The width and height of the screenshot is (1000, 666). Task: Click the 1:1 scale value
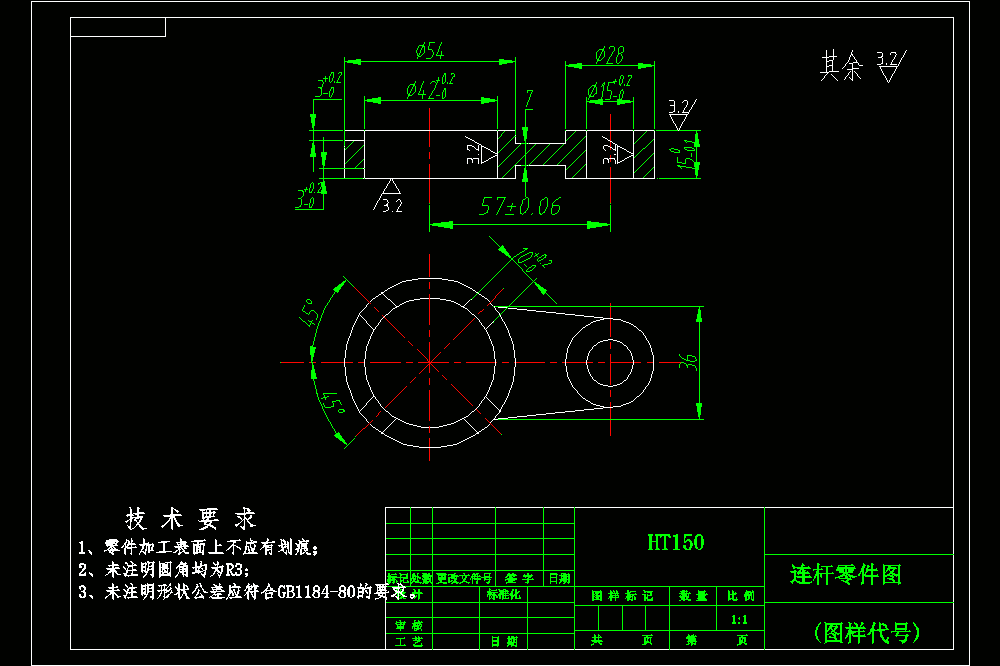click(739, 619)
